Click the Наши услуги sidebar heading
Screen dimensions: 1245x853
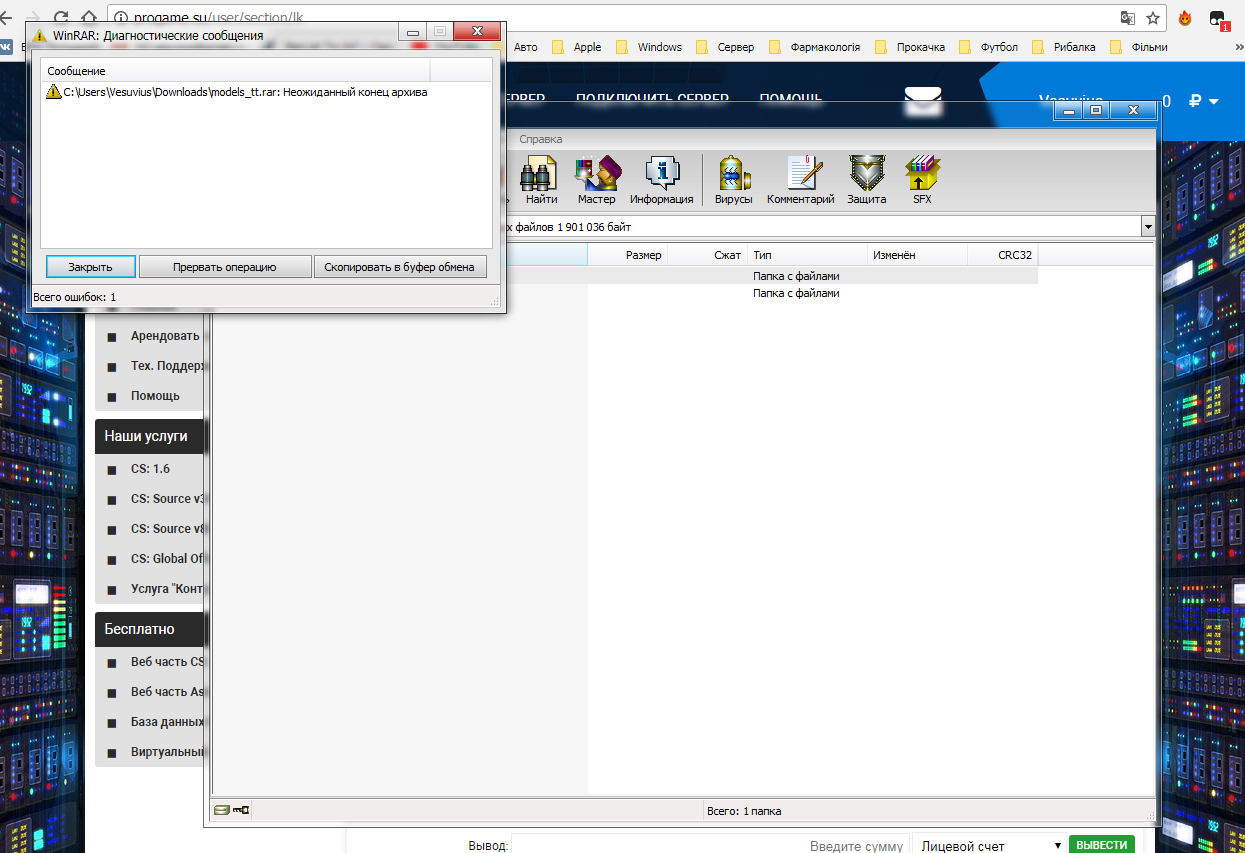click(149, 436)
